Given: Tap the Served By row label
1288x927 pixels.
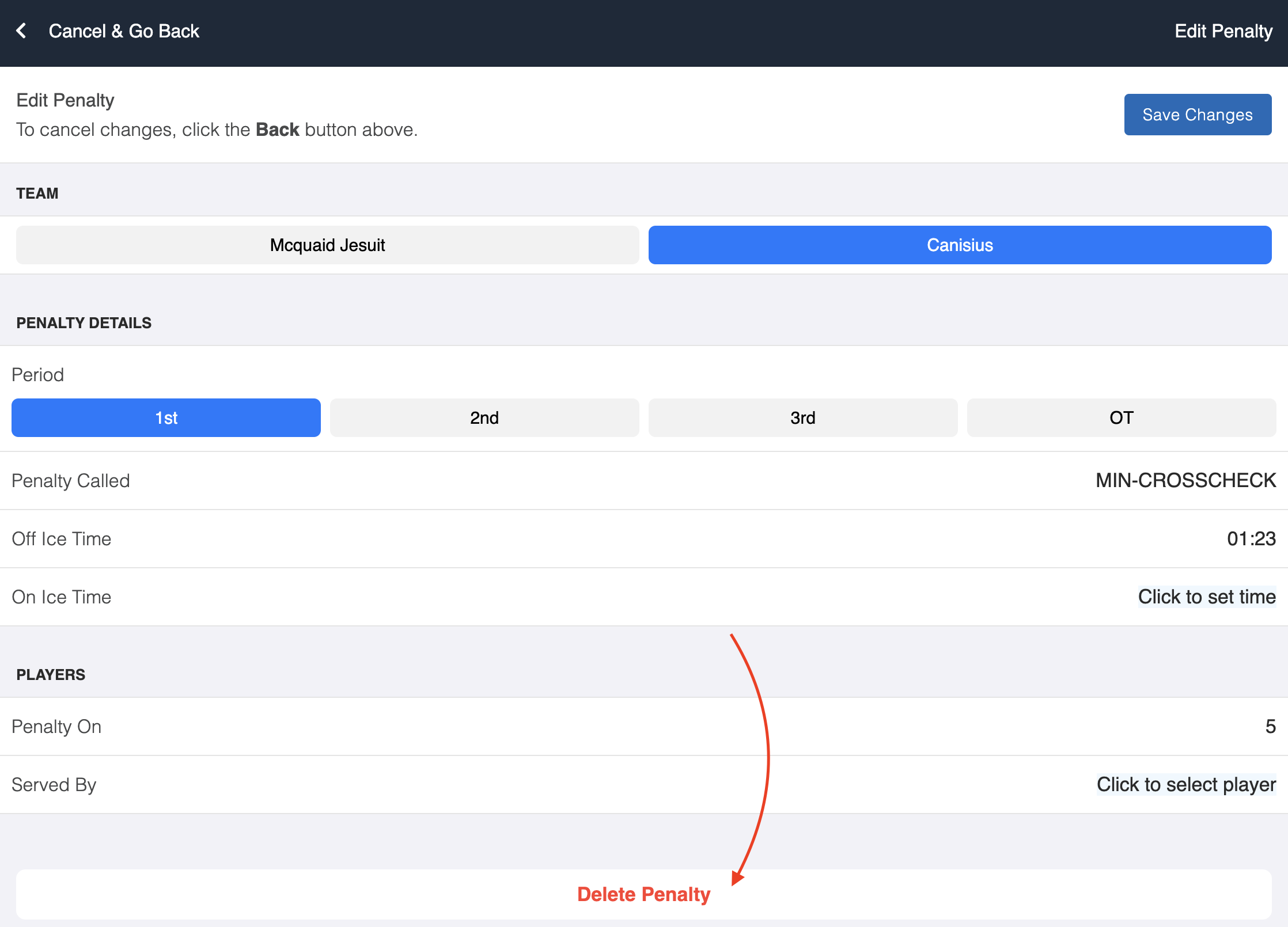Looking at the screenshot, I should (x=54, y=785).
